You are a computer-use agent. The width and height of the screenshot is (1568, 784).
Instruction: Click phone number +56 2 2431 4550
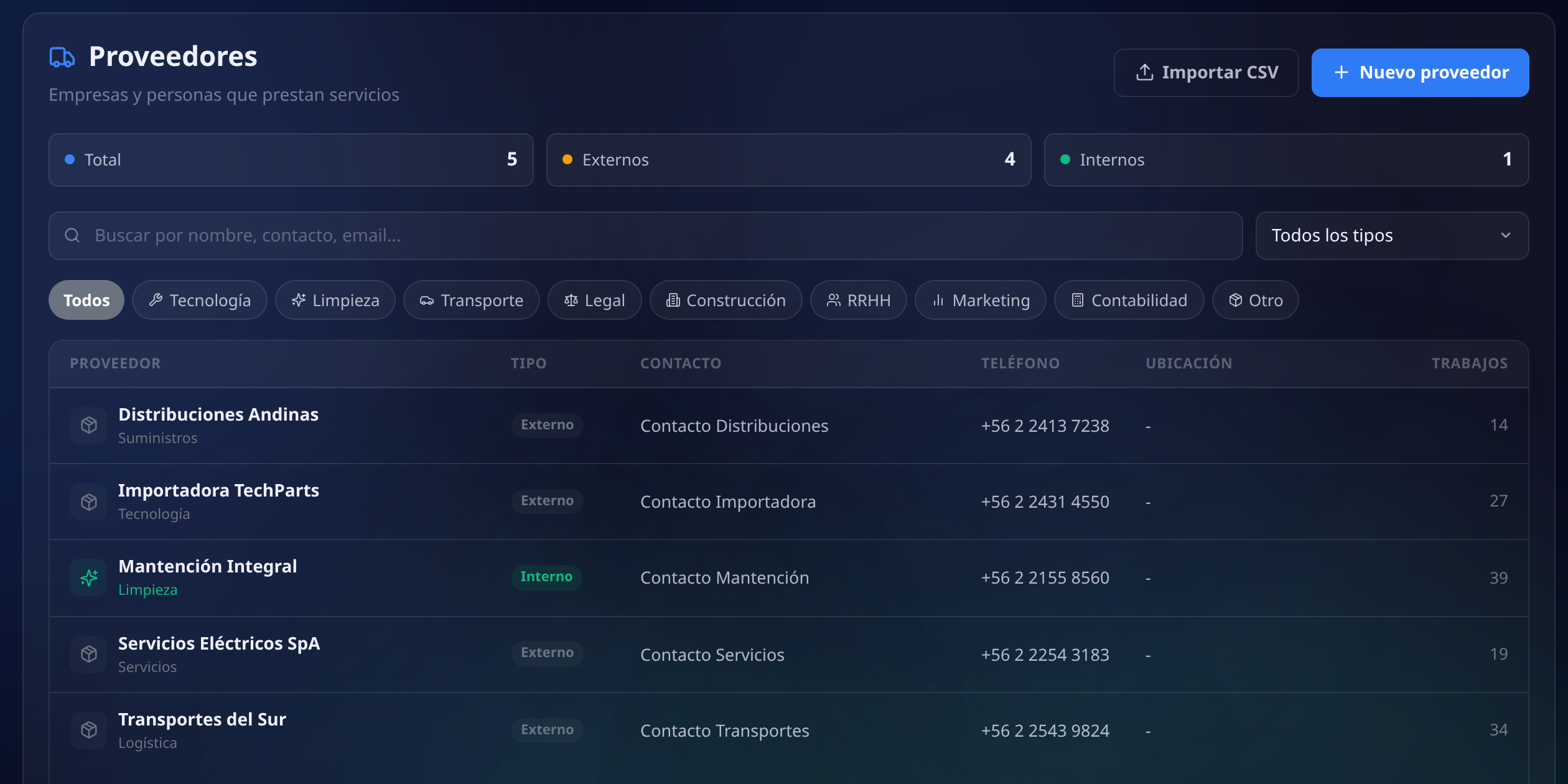pyautogui.click(x=1045, y=502)
